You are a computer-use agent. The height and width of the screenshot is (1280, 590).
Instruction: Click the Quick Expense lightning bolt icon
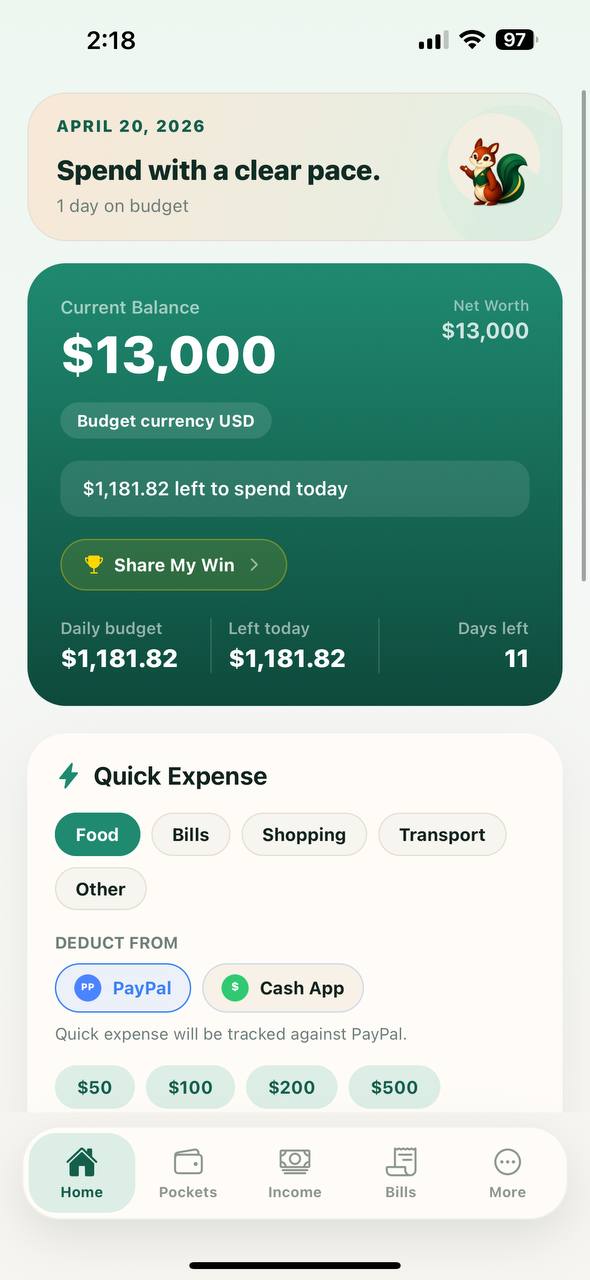[x=68, y=775]
